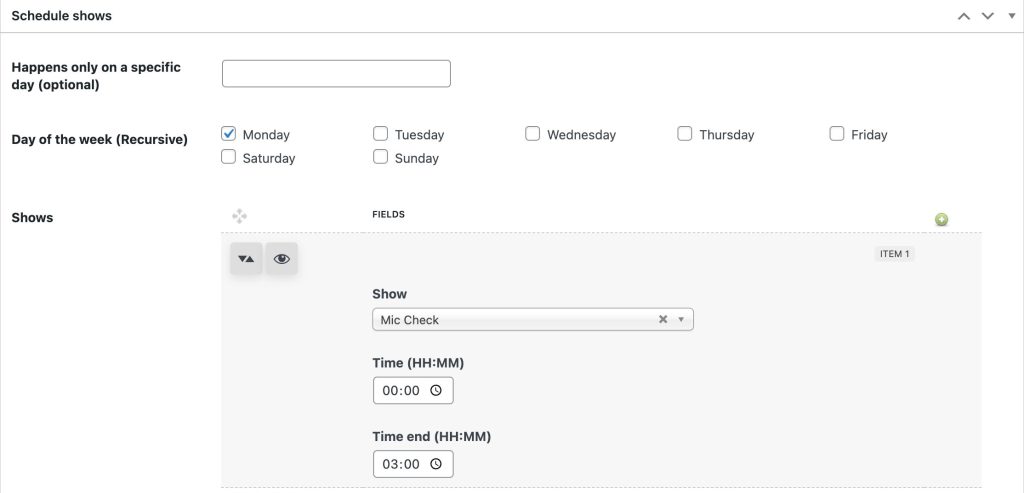Clear the Mic Check selection with the x

pyautogui.click(x=662, y=320)
